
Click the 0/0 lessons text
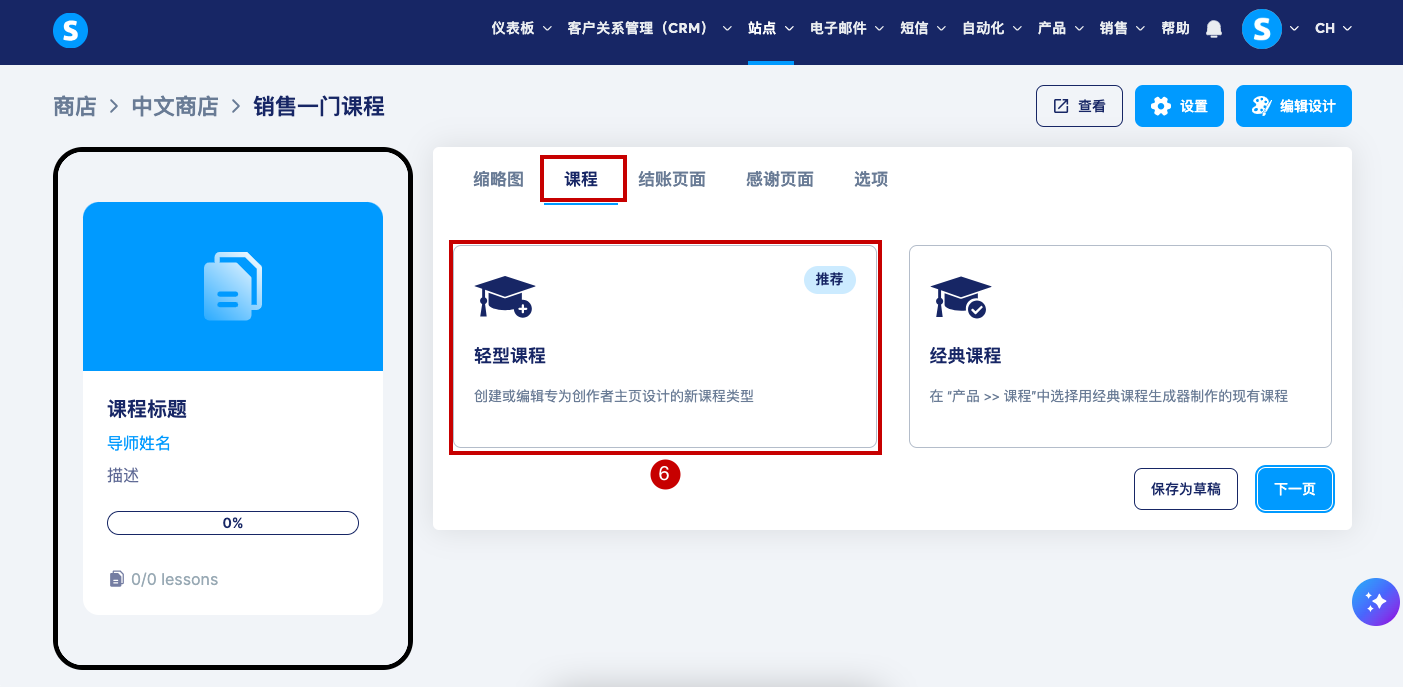174,579
